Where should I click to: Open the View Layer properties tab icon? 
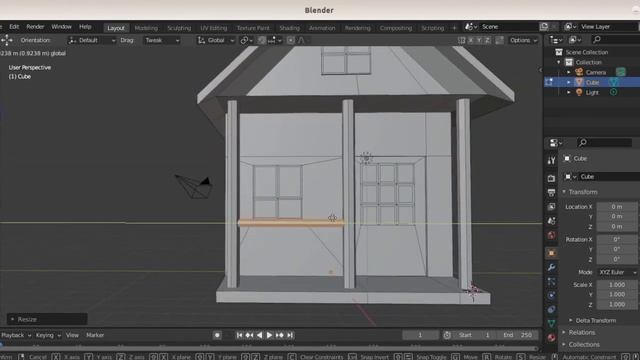tap(551, 207)
